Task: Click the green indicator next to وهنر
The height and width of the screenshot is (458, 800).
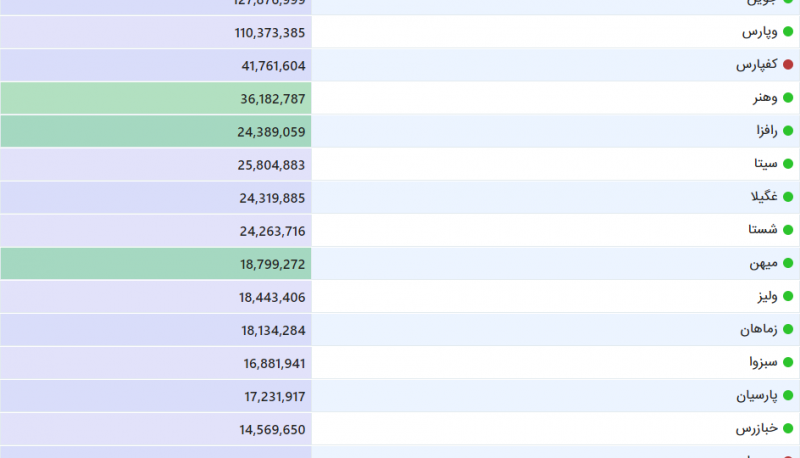Action: pos(788,98)
